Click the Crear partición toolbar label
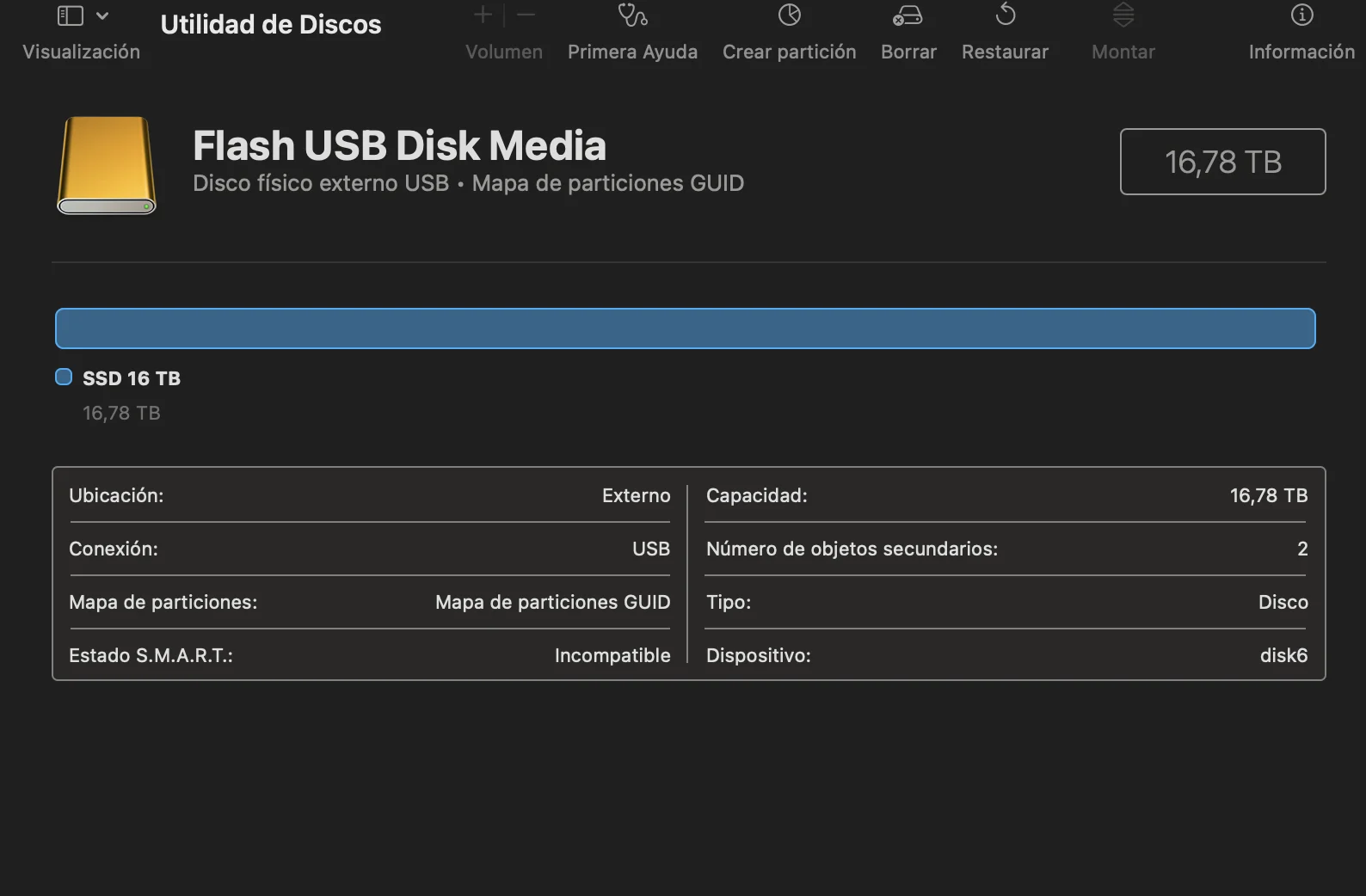Screen dimensions: 1366x896 point(789,52)
